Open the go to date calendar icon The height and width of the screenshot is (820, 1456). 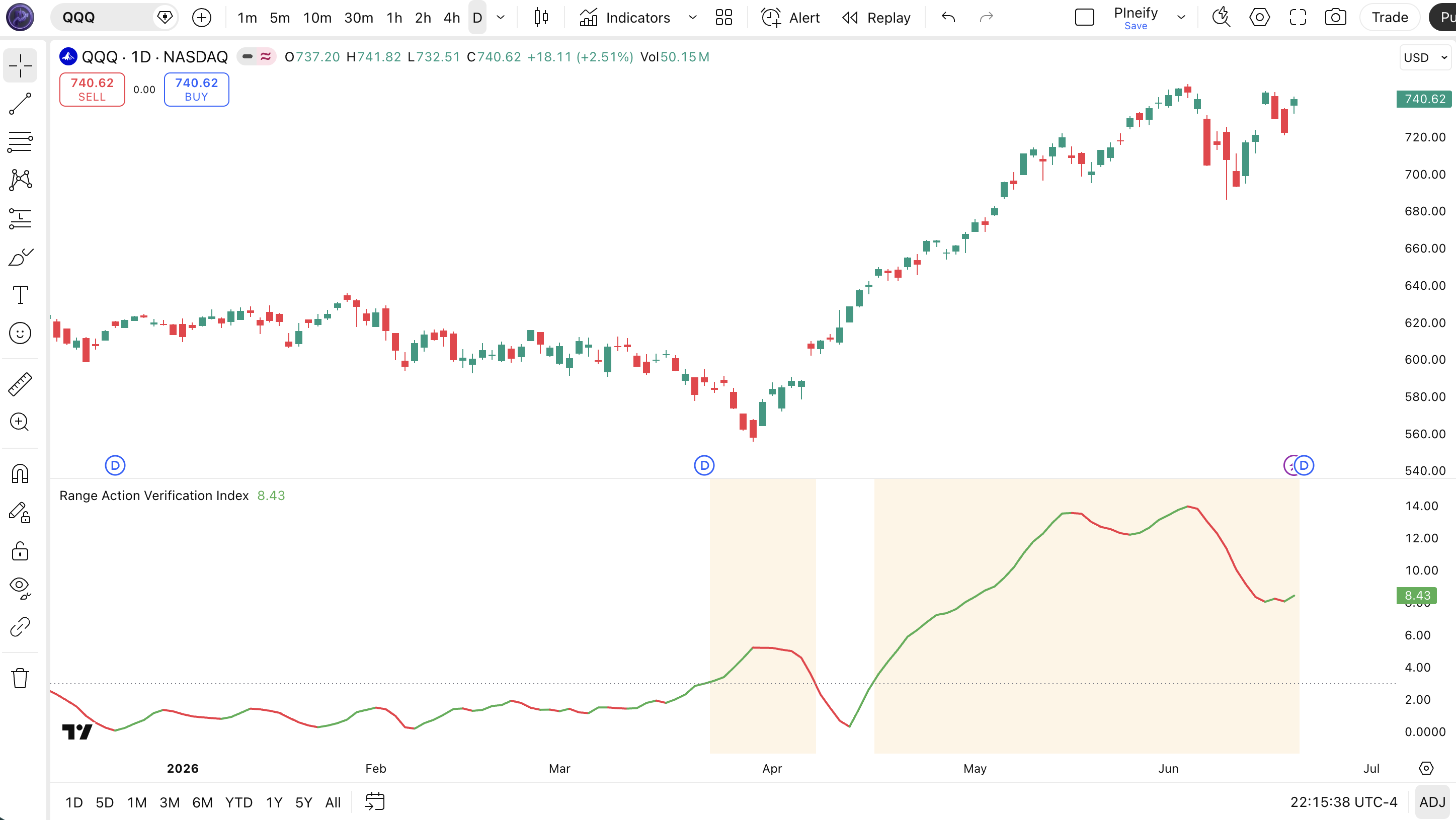(x=375, y=802)
